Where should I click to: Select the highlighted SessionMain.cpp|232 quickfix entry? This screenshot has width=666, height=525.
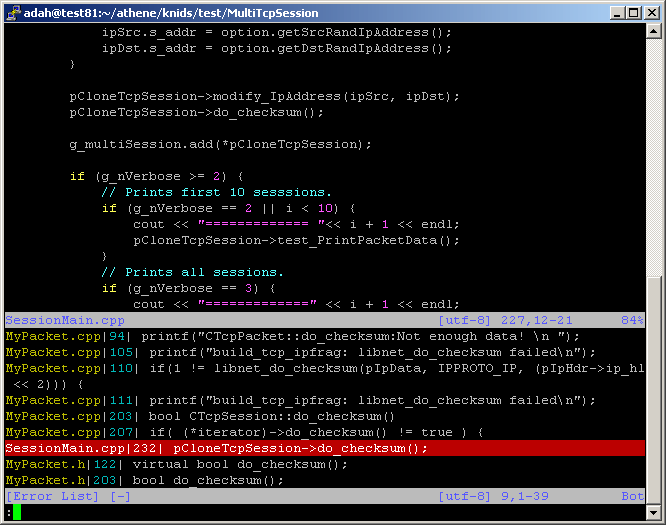tap(325, 448)
